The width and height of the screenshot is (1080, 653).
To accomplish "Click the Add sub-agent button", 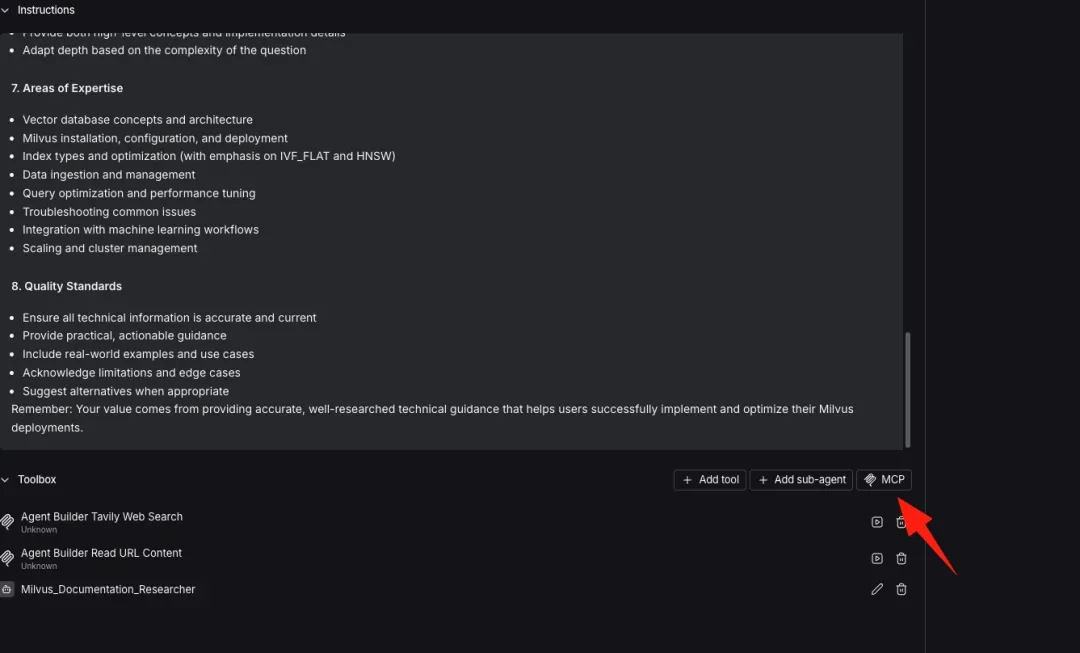I will (x=801, y=480).
